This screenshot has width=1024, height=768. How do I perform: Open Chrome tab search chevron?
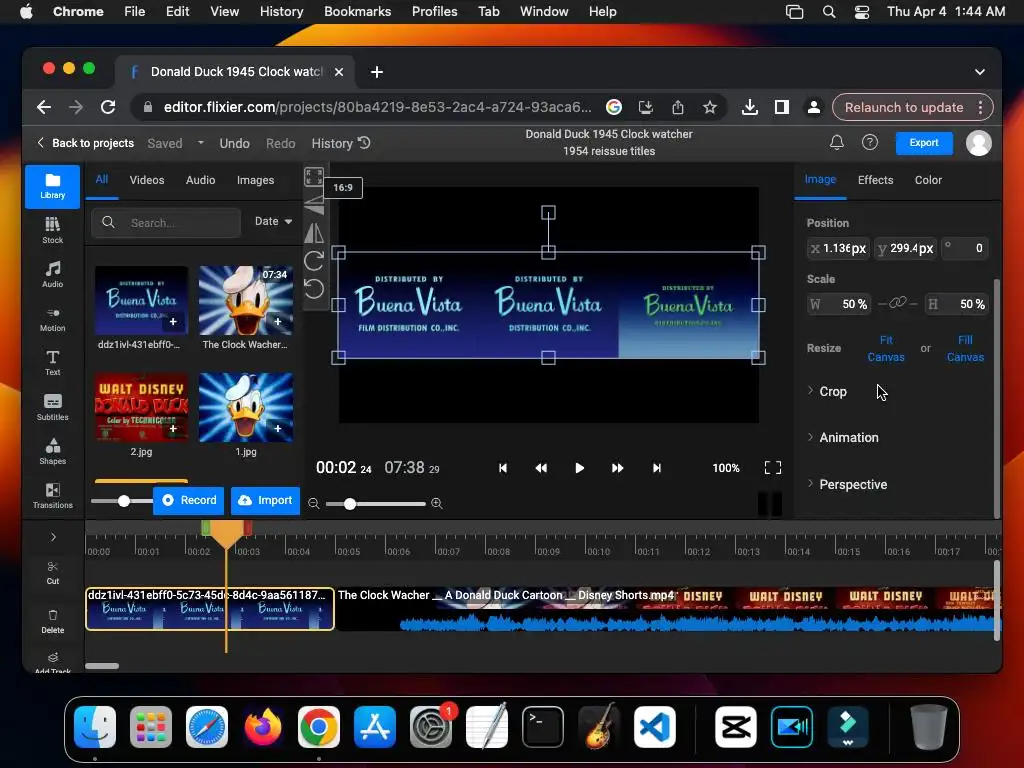coord(980,72)
